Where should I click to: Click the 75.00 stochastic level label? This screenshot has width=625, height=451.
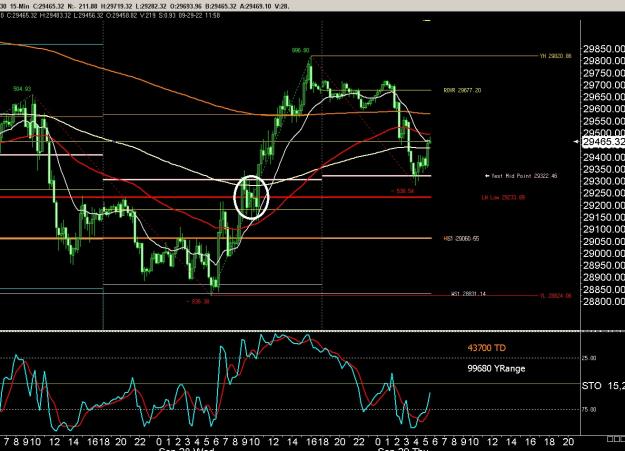click(x=589, y=410)
